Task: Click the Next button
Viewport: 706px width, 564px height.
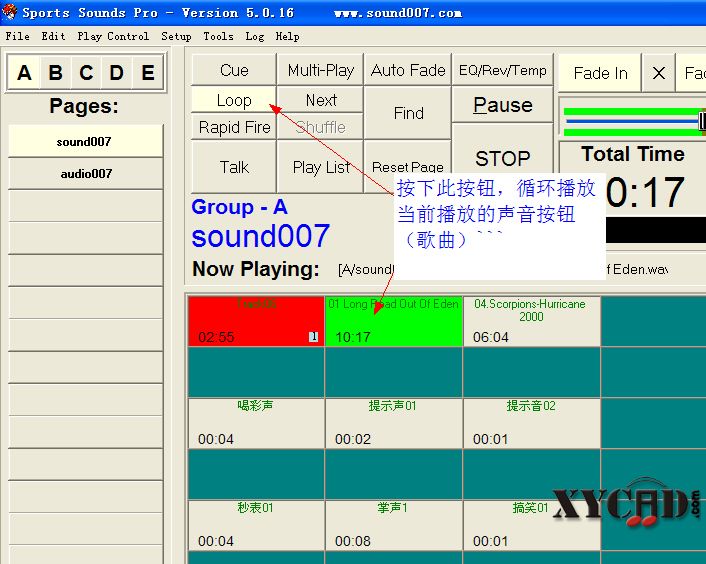Action: point(321,99)
